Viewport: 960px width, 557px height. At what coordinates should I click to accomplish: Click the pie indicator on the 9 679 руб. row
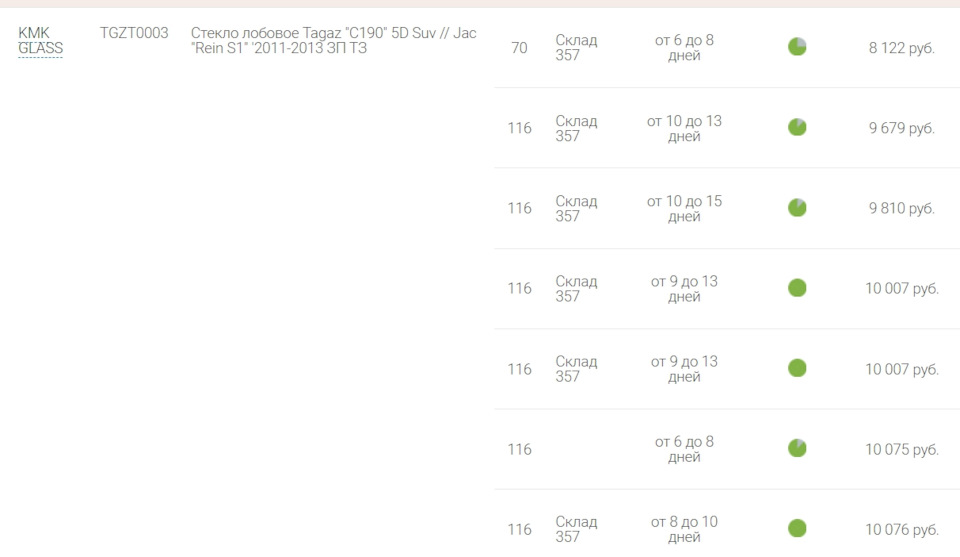click(797, 127)
